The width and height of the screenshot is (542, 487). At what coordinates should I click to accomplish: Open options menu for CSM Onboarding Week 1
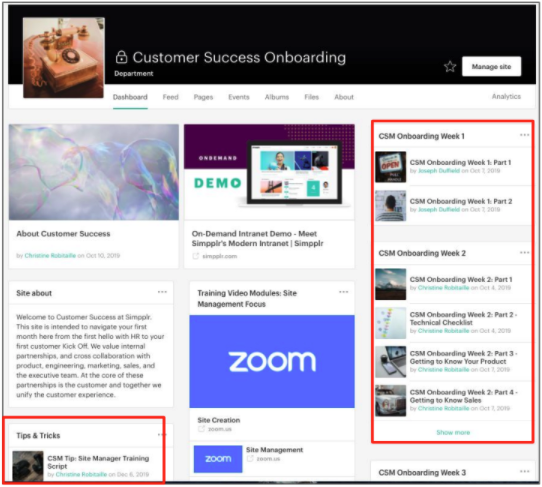(x=524, y=135)
